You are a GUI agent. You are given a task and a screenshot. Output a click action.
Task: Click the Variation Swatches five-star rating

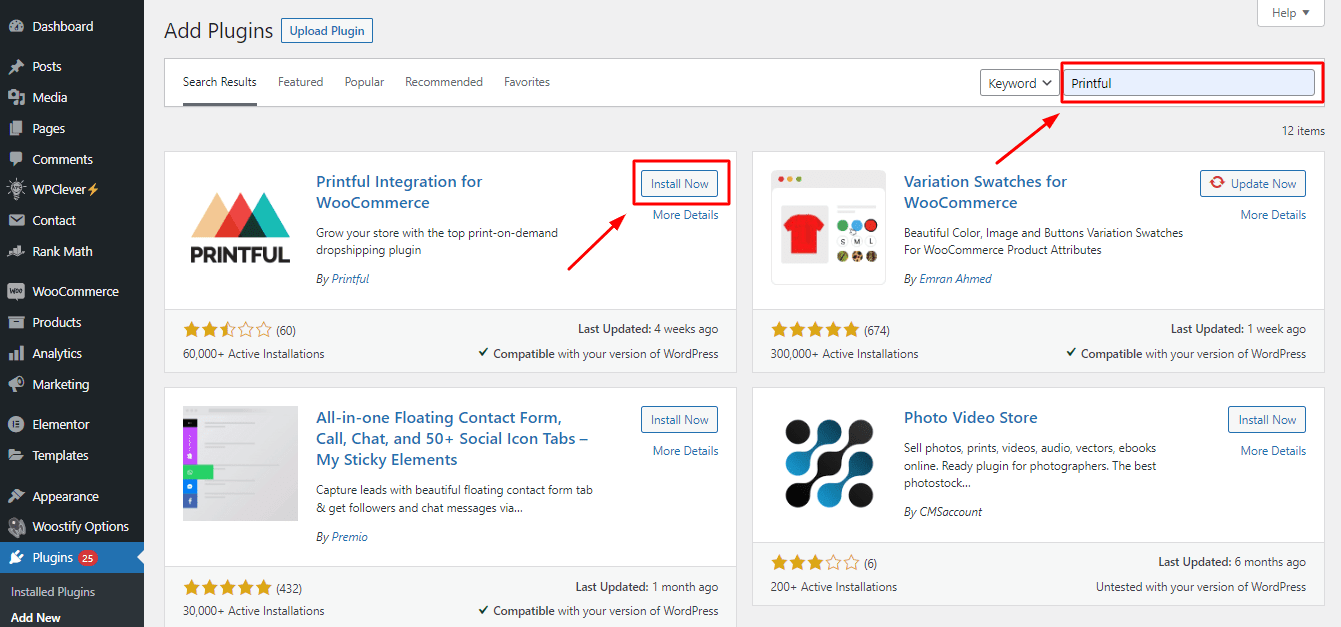click(815, 329)
